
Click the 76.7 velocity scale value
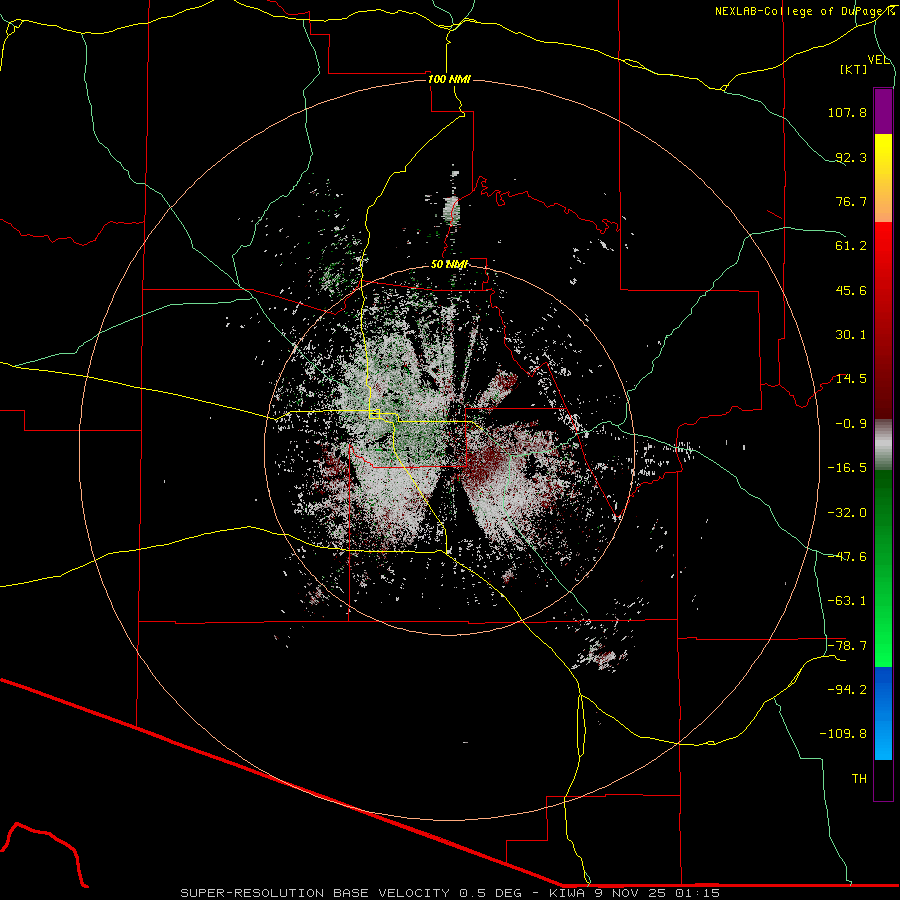tap(851, 201)
